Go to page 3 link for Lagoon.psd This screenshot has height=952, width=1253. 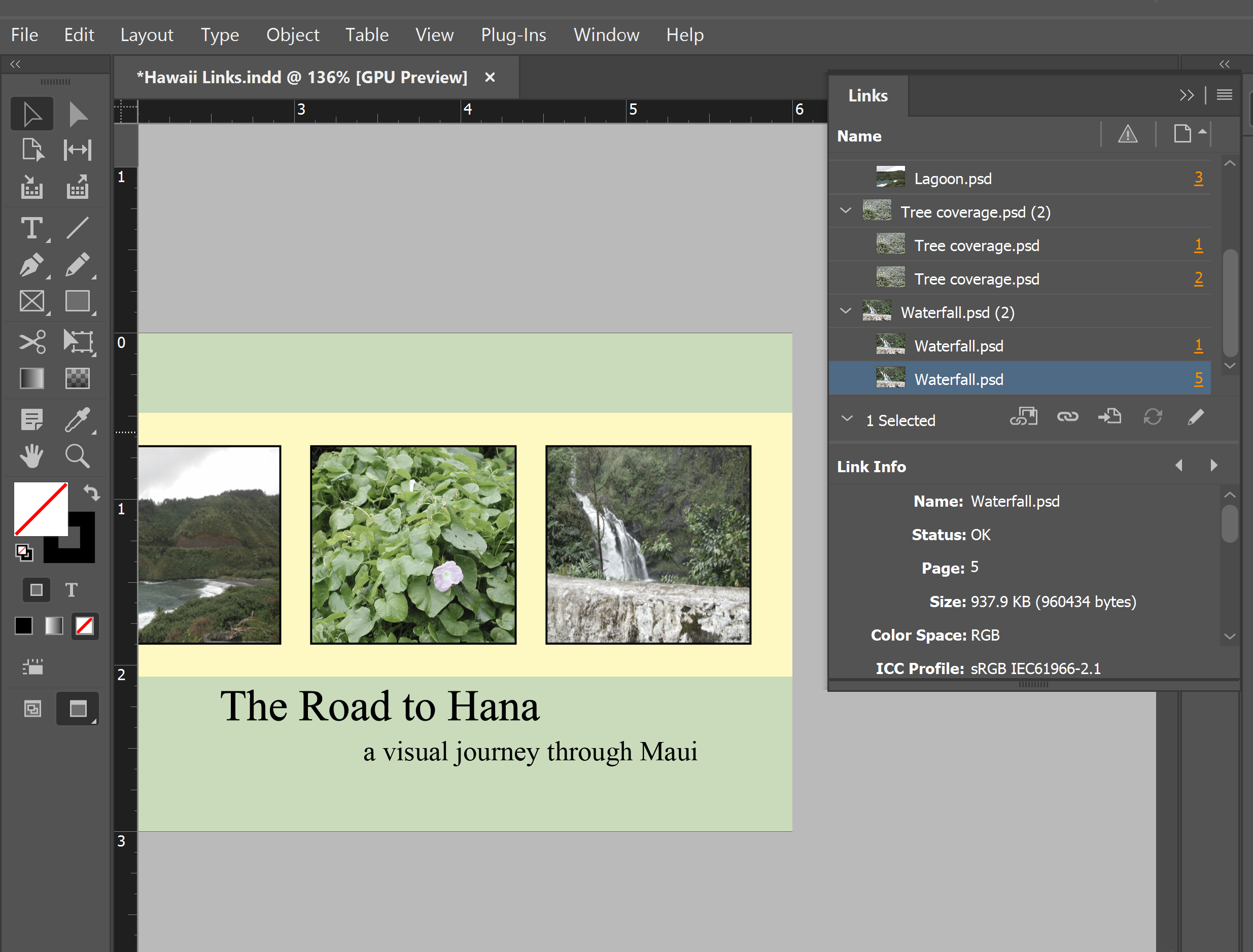click(1199, 179)
